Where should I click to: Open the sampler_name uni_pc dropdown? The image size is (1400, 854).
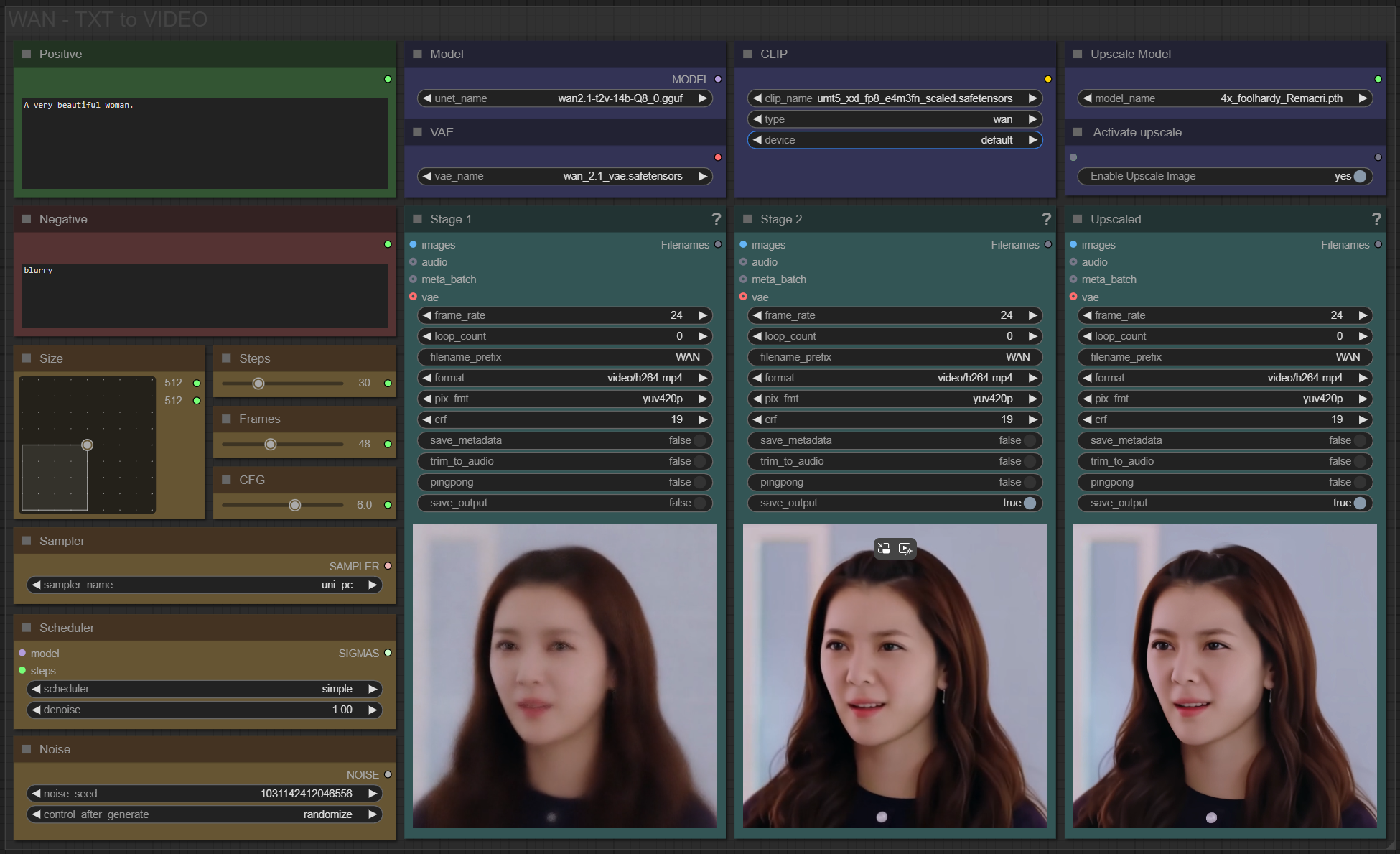pyautogui.click(x=205, y=585)
